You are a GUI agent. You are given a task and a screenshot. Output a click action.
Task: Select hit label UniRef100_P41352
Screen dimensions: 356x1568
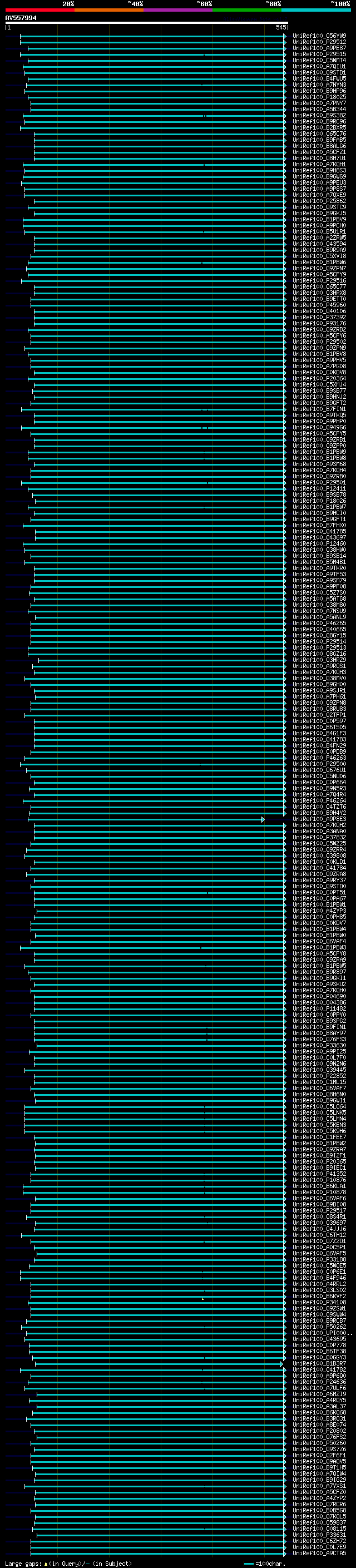coord(319,1174)
